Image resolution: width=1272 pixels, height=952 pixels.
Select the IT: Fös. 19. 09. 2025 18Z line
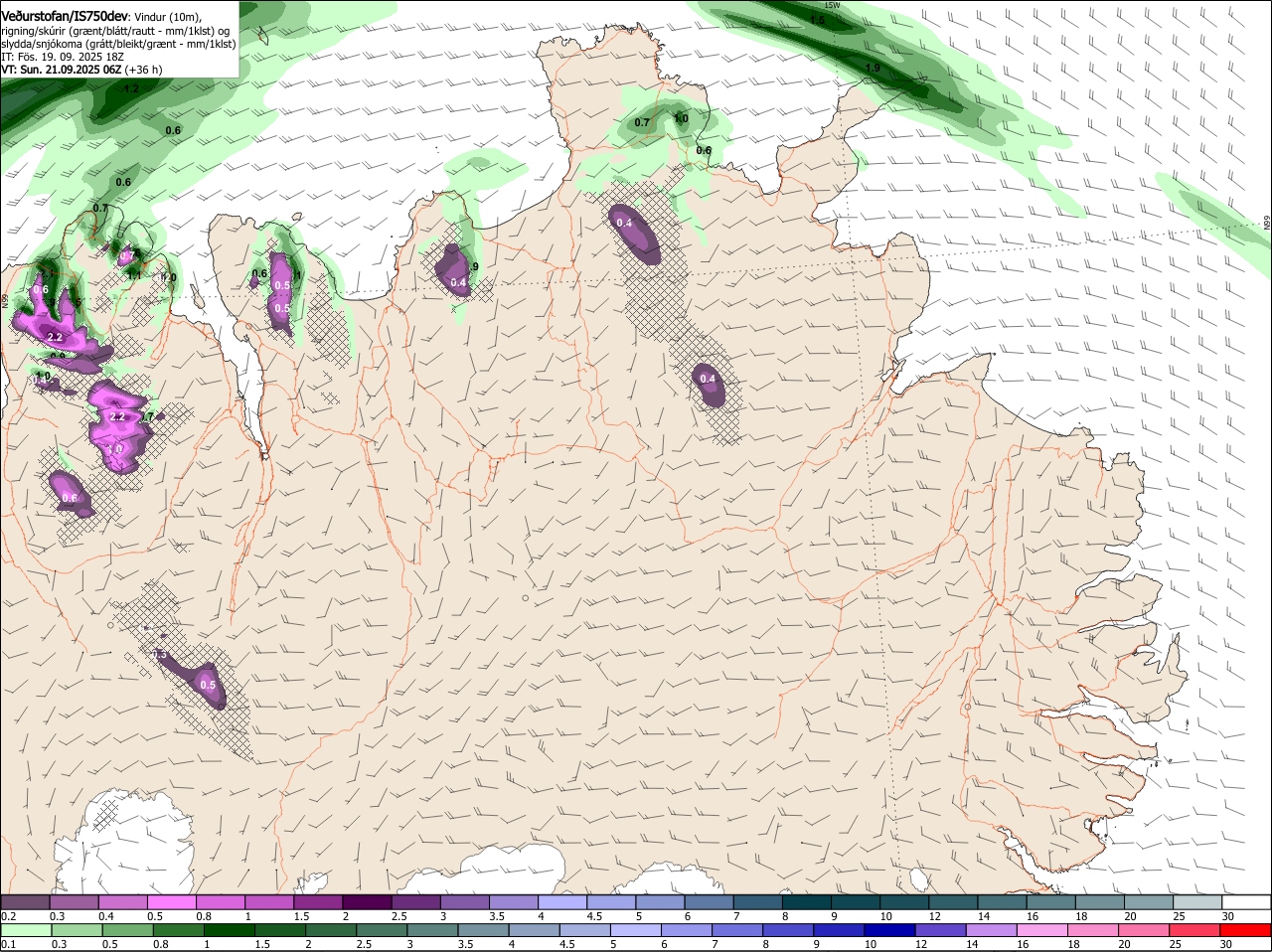tap(62, 57)
